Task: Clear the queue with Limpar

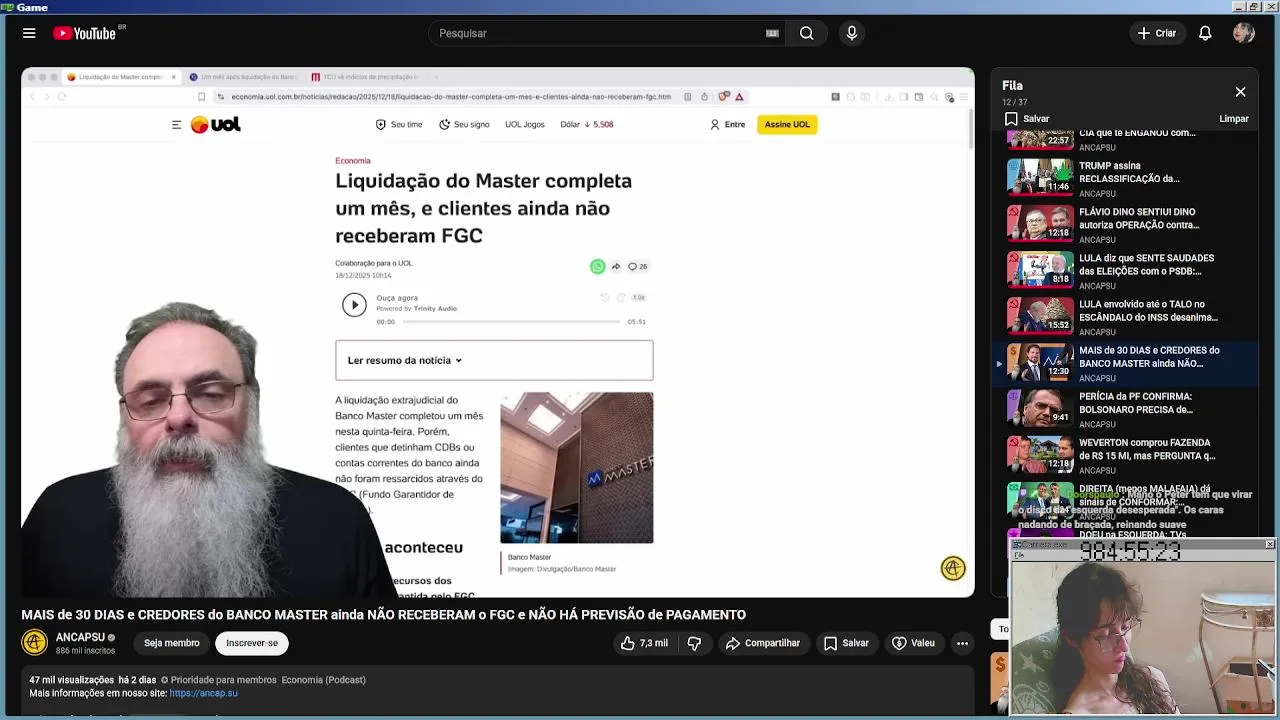Action: point(1234,119)
